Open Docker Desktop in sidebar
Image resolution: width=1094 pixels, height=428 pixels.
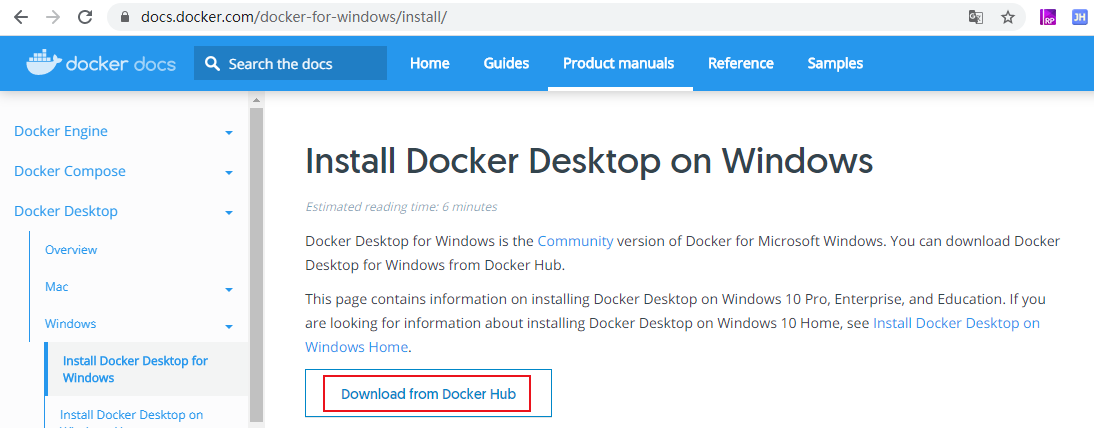pyautogui.click(x=66, y=211)
